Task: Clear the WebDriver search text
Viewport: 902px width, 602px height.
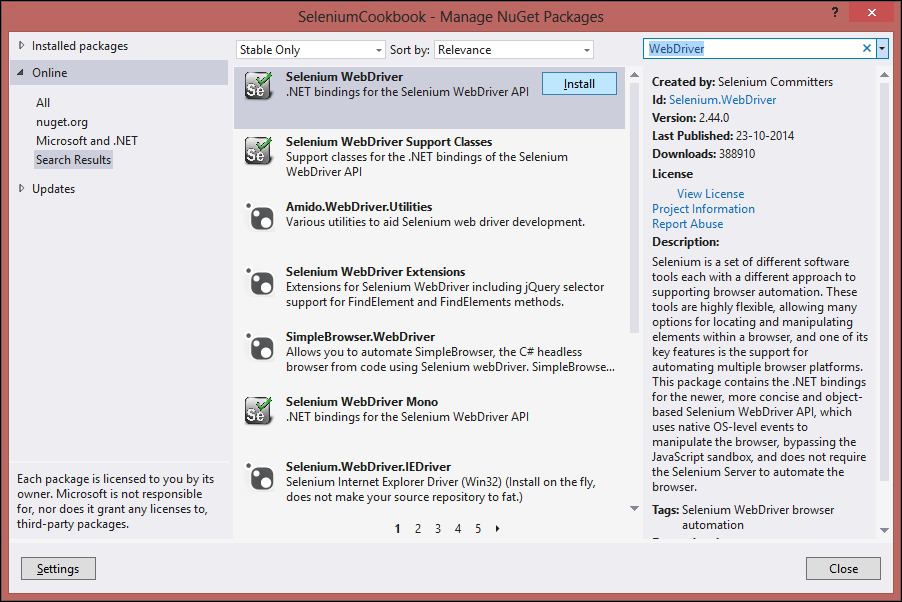Action: (866, 49)
